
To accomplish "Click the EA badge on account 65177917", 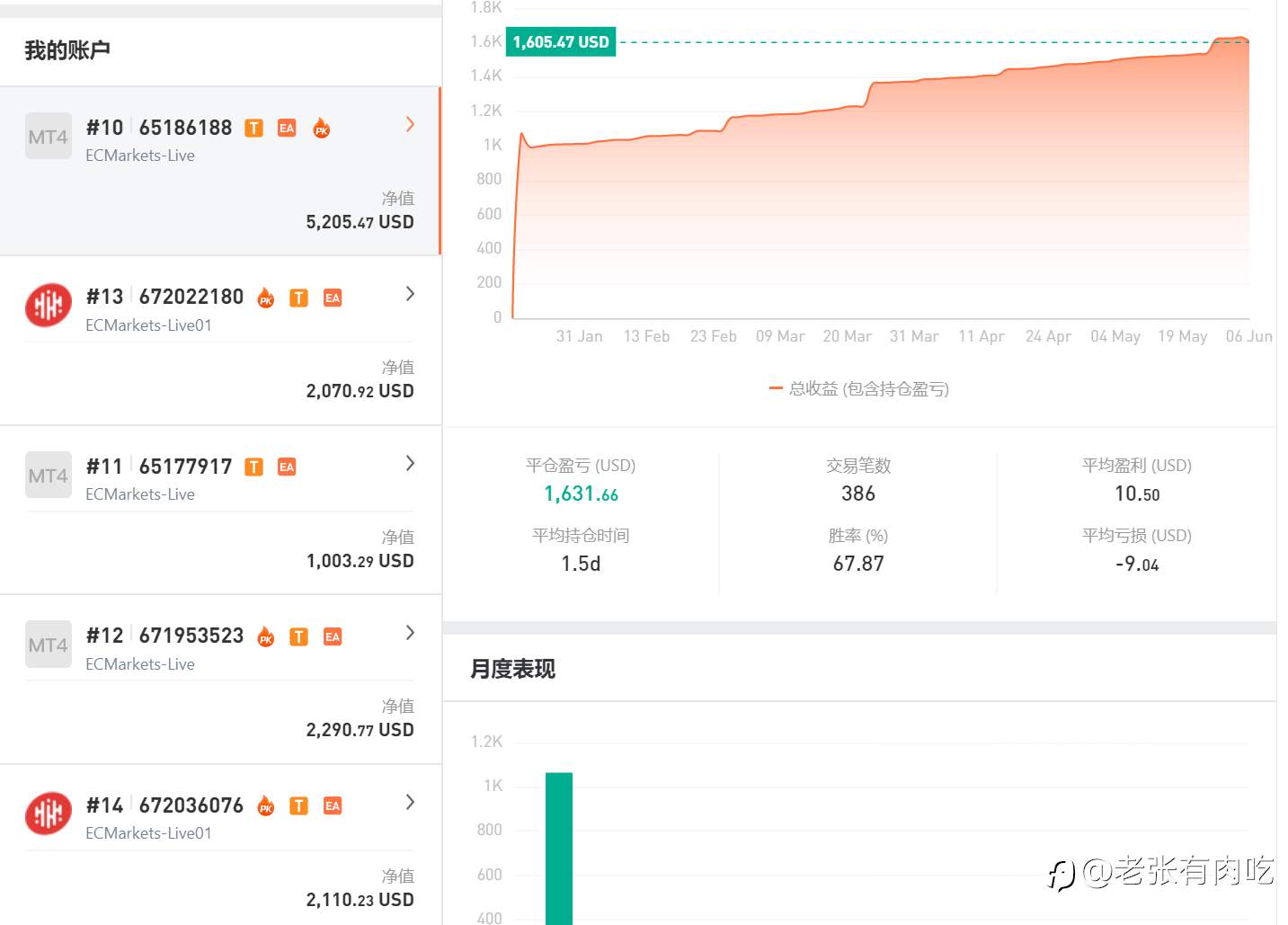I will [x=287, y=467].
